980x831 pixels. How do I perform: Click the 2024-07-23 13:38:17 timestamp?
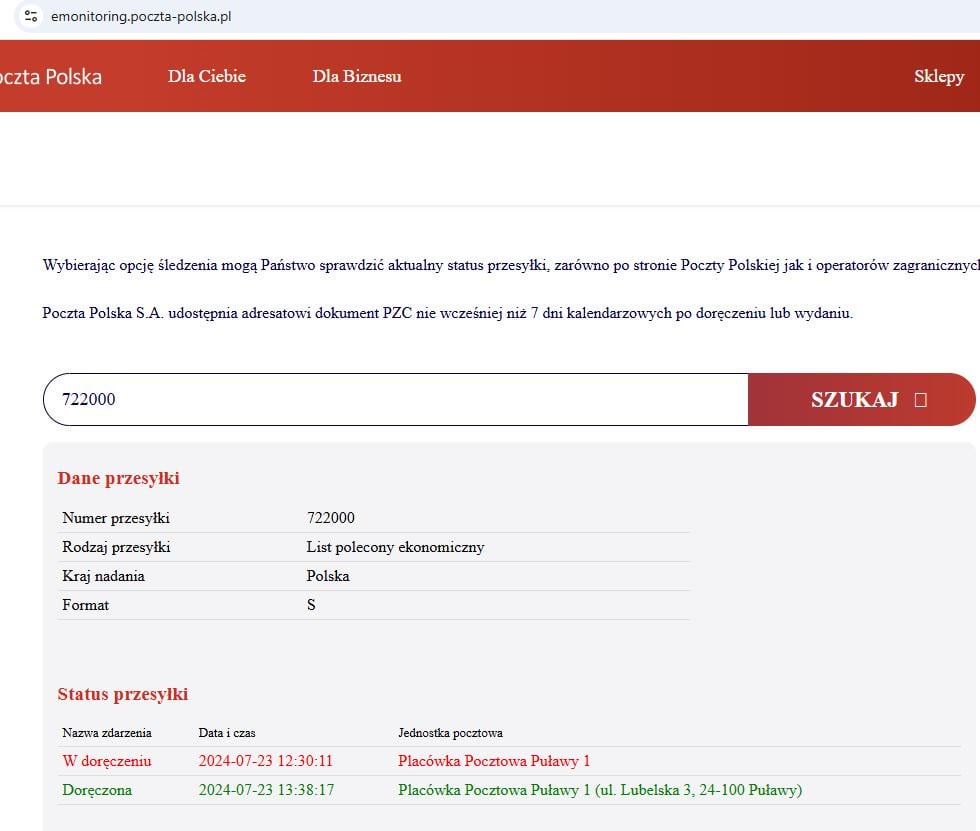point(266,790)
